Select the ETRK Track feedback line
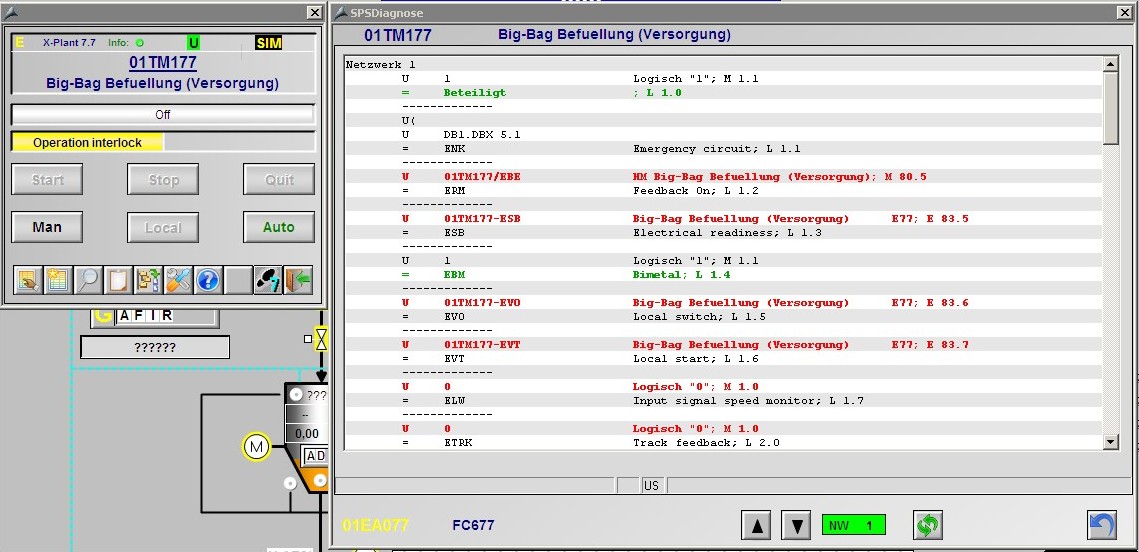The width and height of the screenshot is (1139, 552). [x=724, y=442]
